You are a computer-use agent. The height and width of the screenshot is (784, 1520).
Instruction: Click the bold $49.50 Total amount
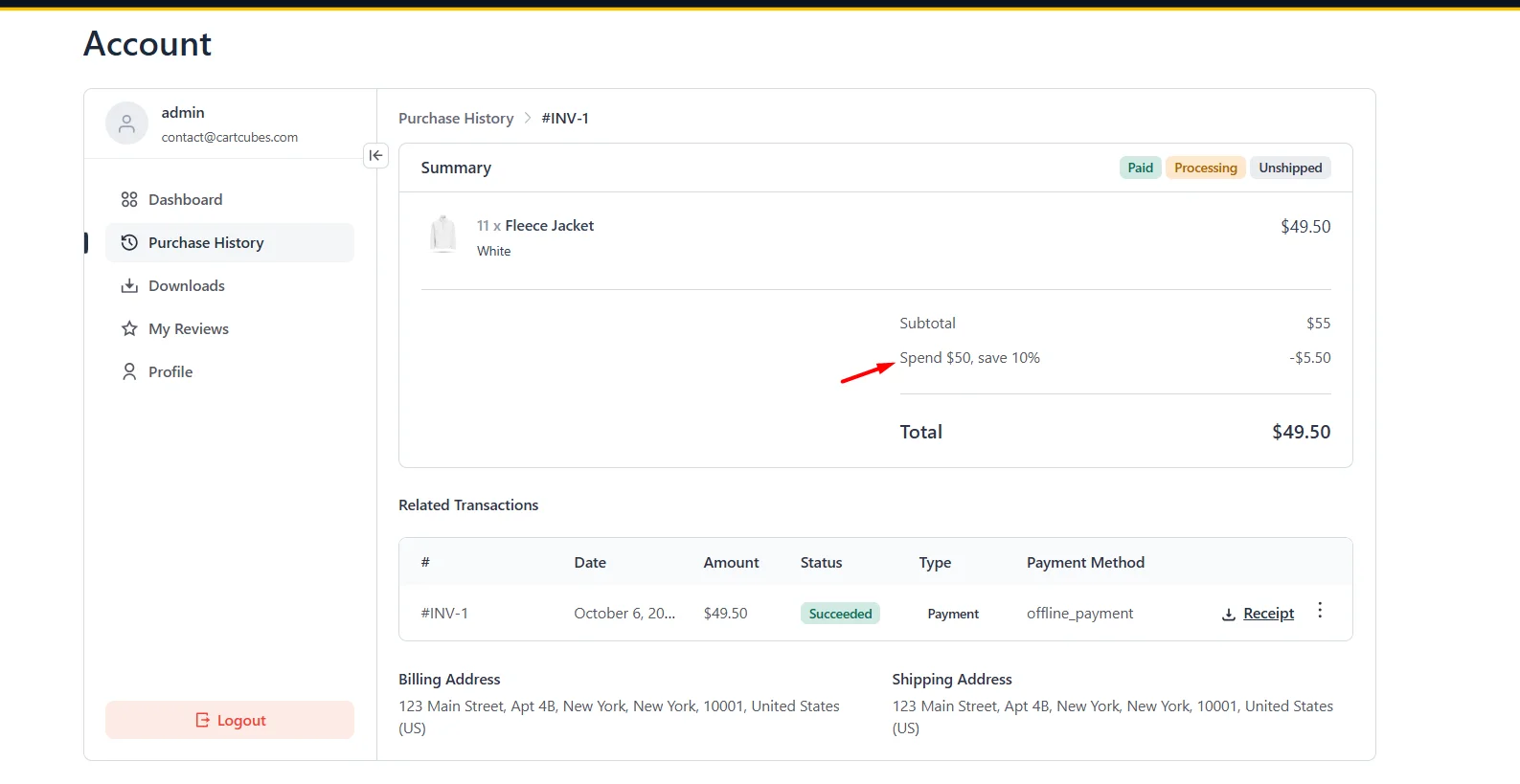tap(1301, 432)
